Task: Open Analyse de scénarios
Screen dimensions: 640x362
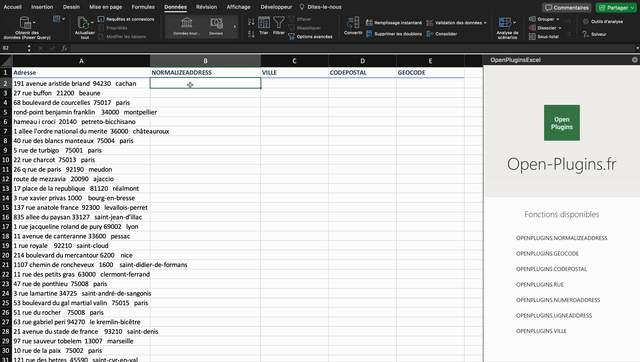Action: click(507, 27)
